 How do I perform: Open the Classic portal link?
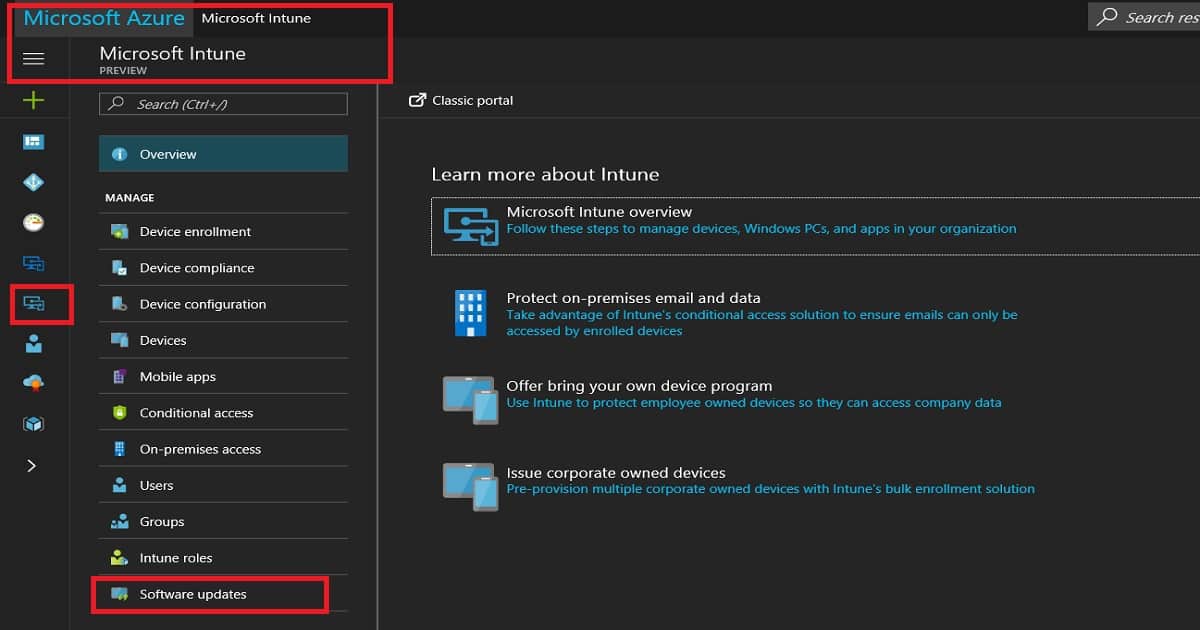(463, 100)
